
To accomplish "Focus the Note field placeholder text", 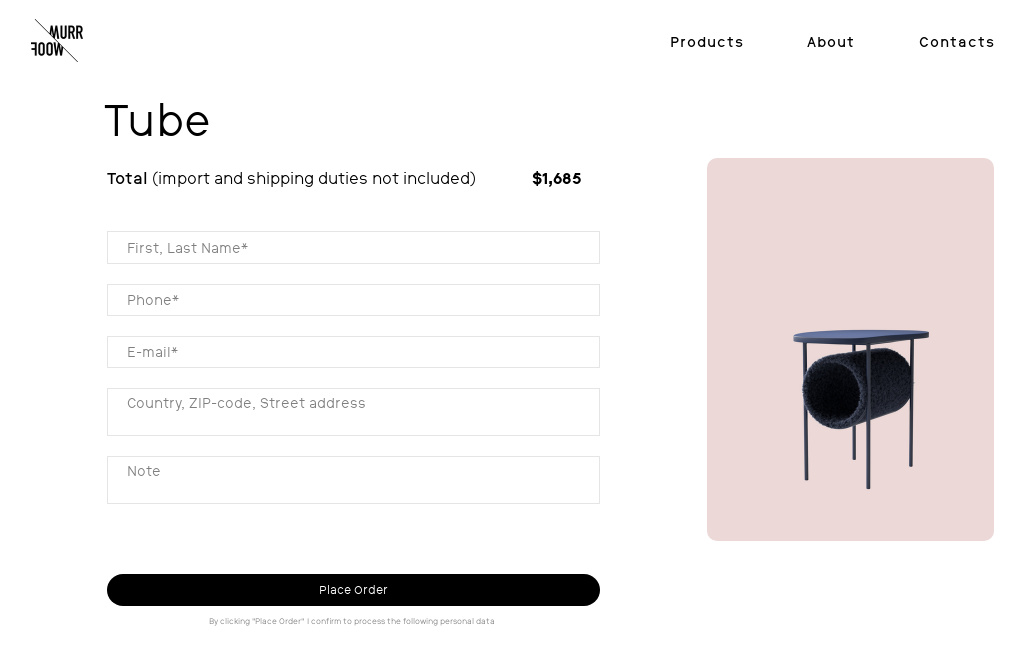I will click(x=143, y=471).
